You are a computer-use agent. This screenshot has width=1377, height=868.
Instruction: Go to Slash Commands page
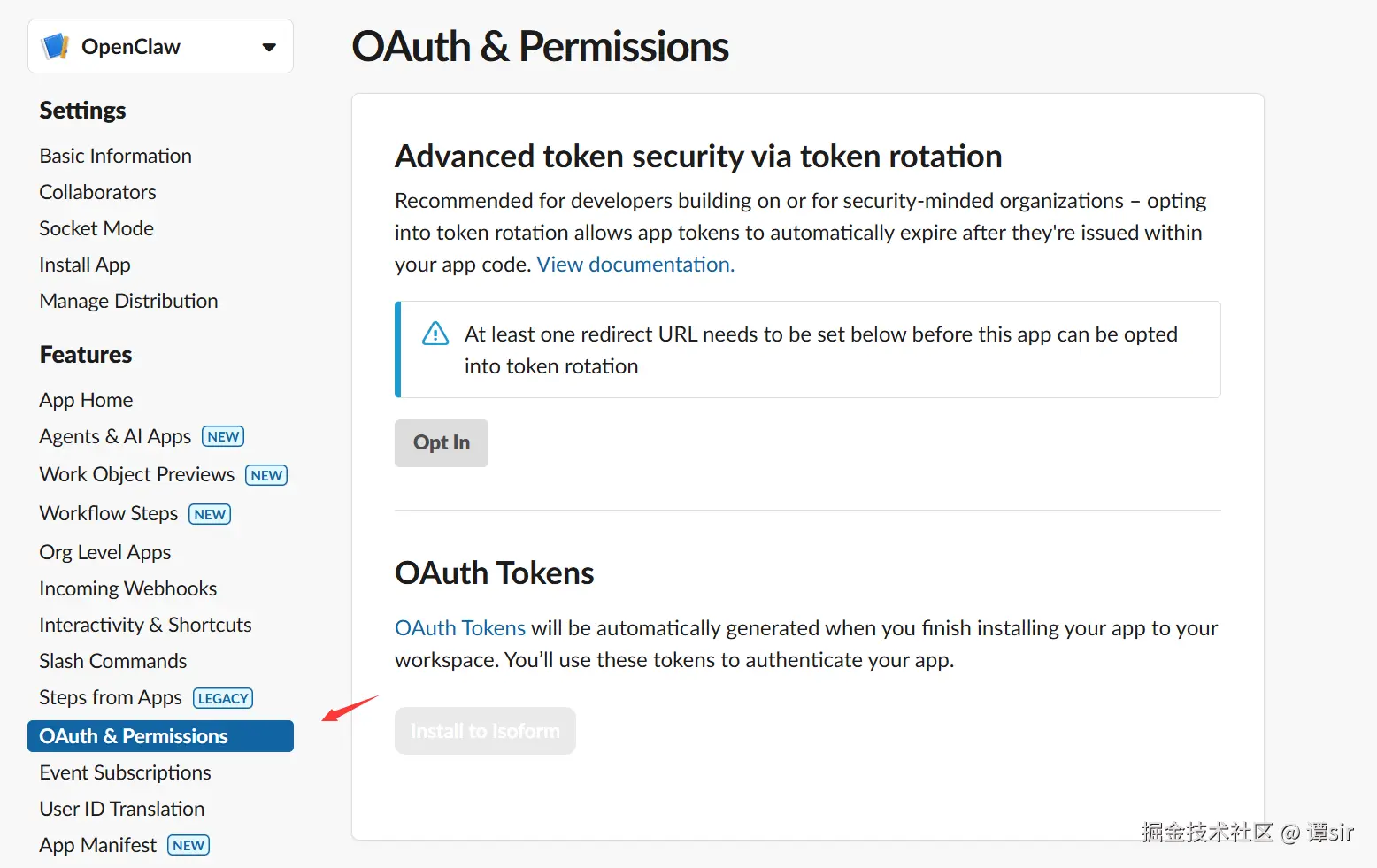tap(112, 661)
